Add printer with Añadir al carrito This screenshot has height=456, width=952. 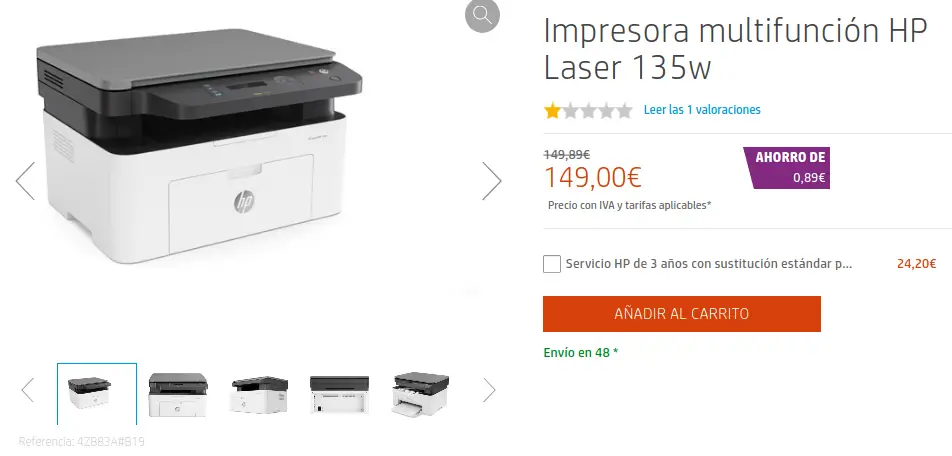point(682,314)
